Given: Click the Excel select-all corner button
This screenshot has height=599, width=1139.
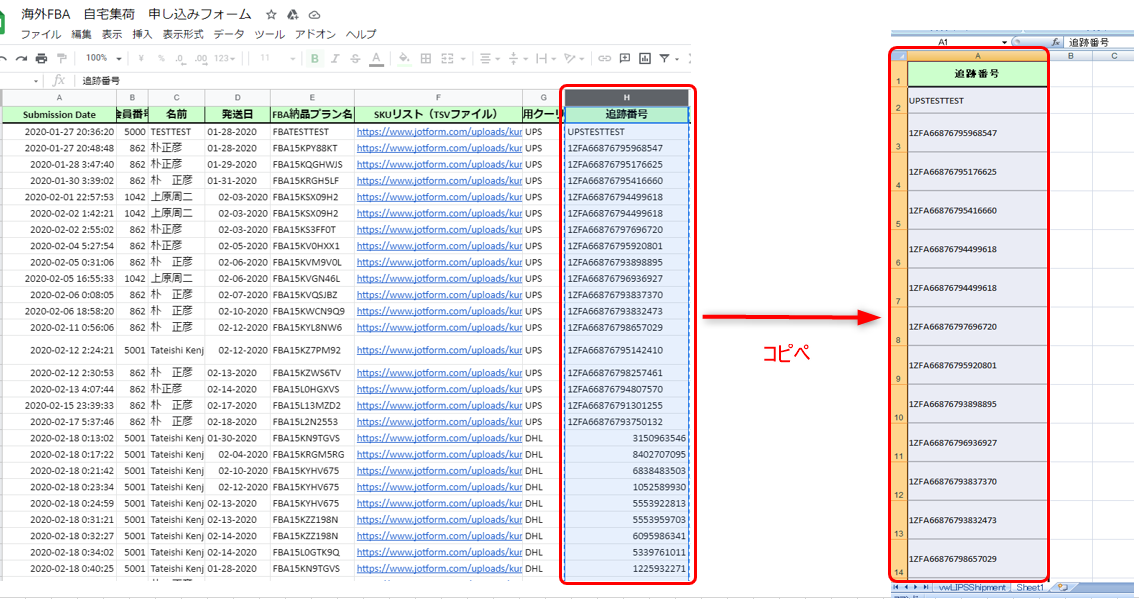Looking at the screenshot, I should (899, 56).
